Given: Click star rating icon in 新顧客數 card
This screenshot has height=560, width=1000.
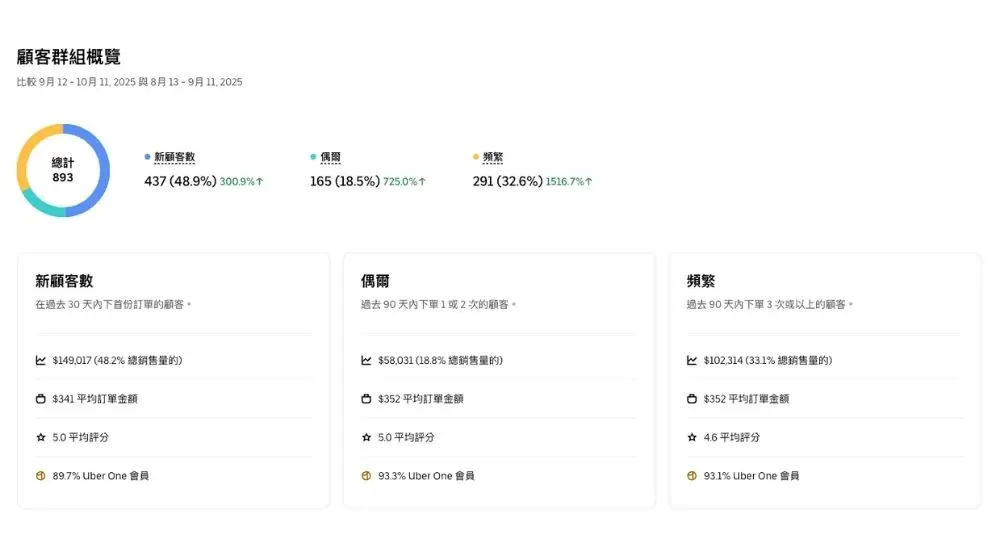Looking at the screenshot, I should click(41, 437).
